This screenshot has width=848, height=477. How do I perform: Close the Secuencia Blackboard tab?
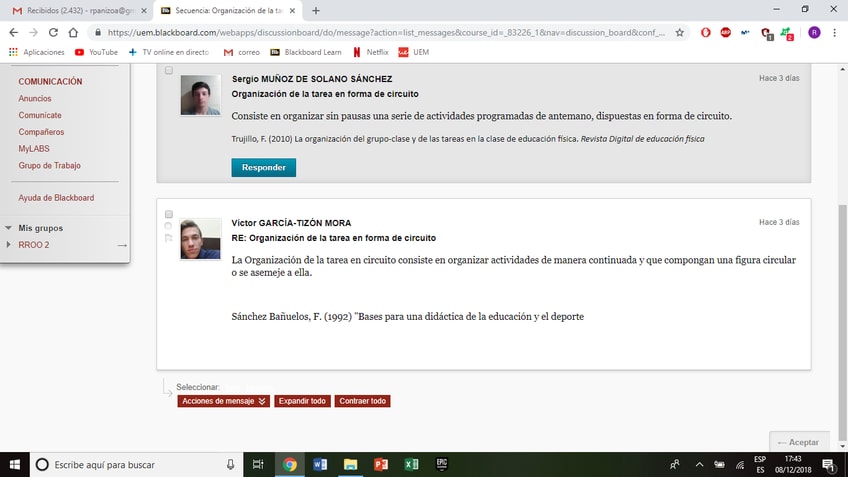[293, 10]
